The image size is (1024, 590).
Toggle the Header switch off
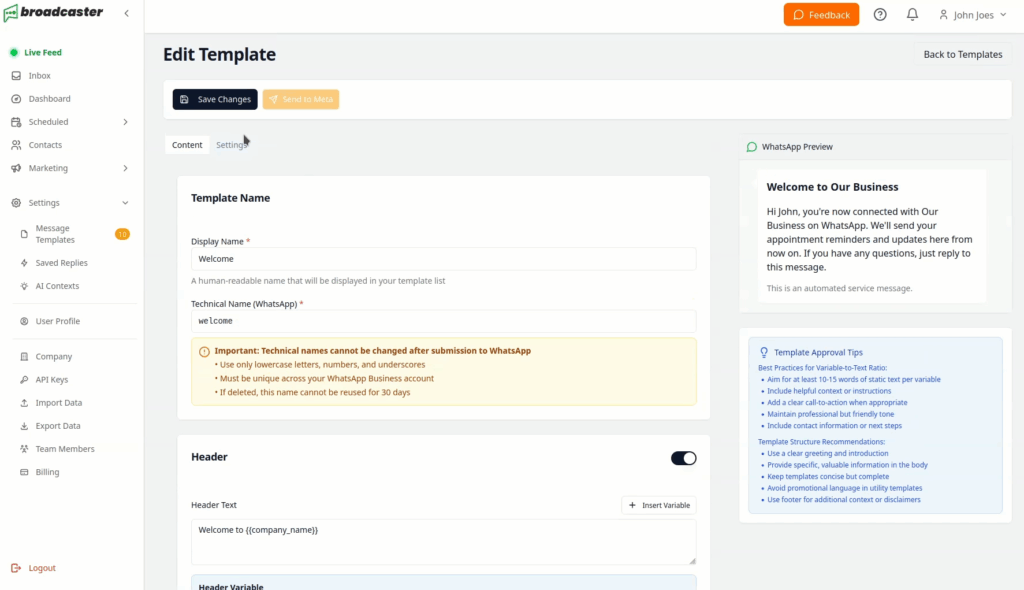pyautogui.click(x=684, y=458)
